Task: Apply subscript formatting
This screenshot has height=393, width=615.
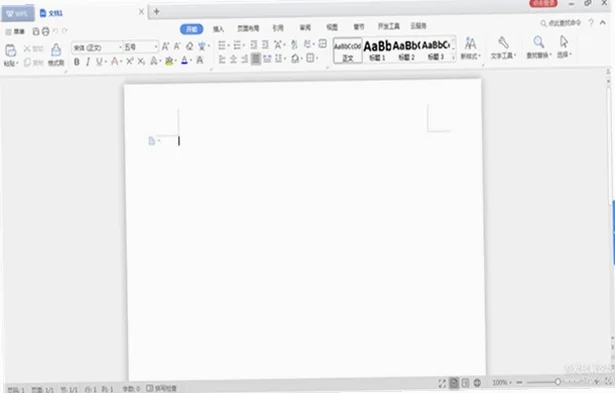Action: 141,61
